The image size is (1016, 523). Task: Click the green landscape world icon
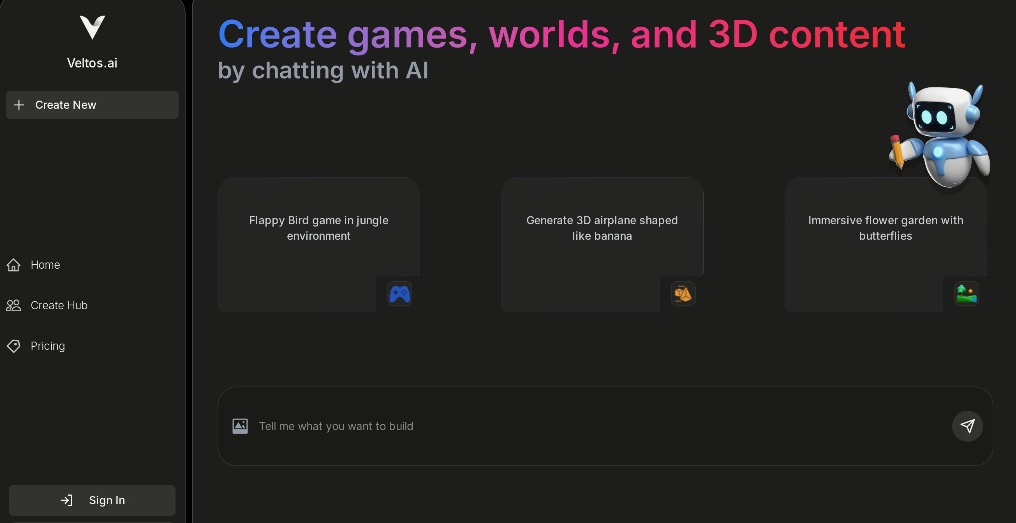coord(966,294)
